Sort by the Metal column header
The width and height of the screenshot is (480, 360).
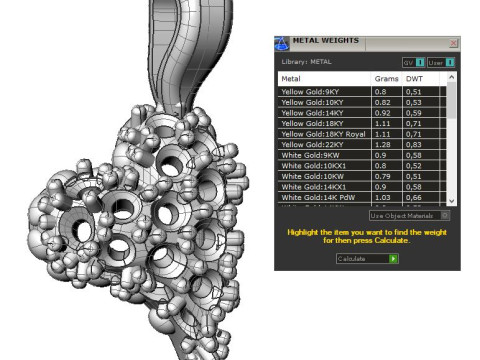(324, 79)
